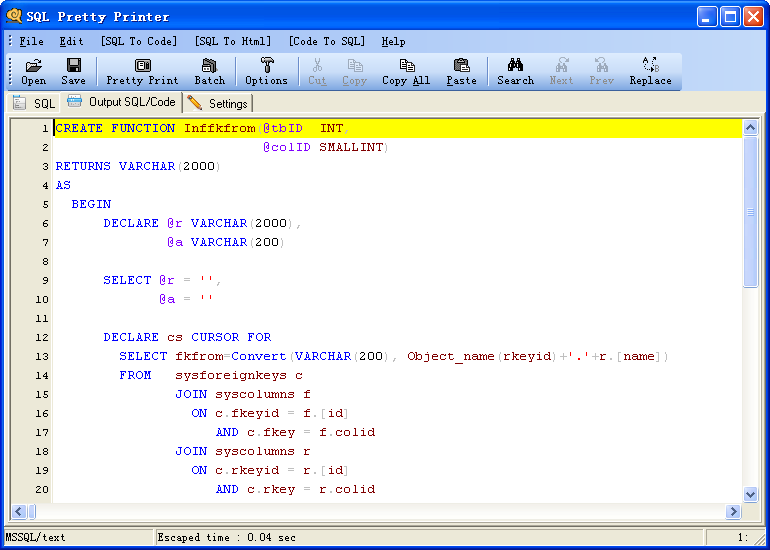Click the horizontal scrollbar right arrow

(733, 511)
